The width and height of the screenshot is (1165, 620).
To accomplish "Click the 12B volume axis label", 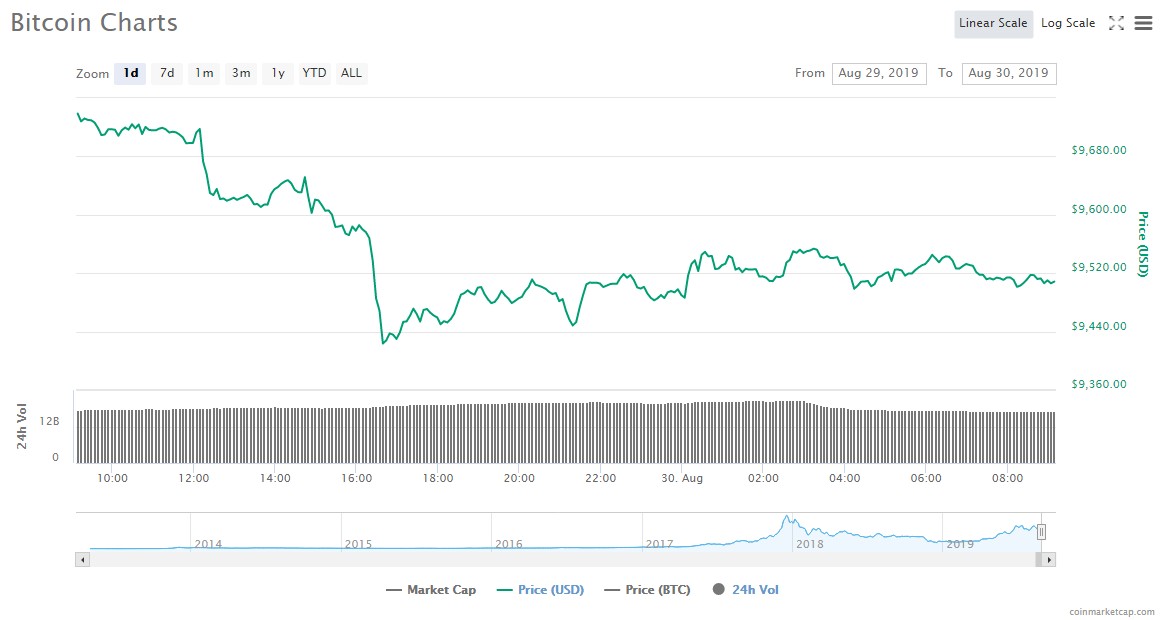I will pos(49,421).
